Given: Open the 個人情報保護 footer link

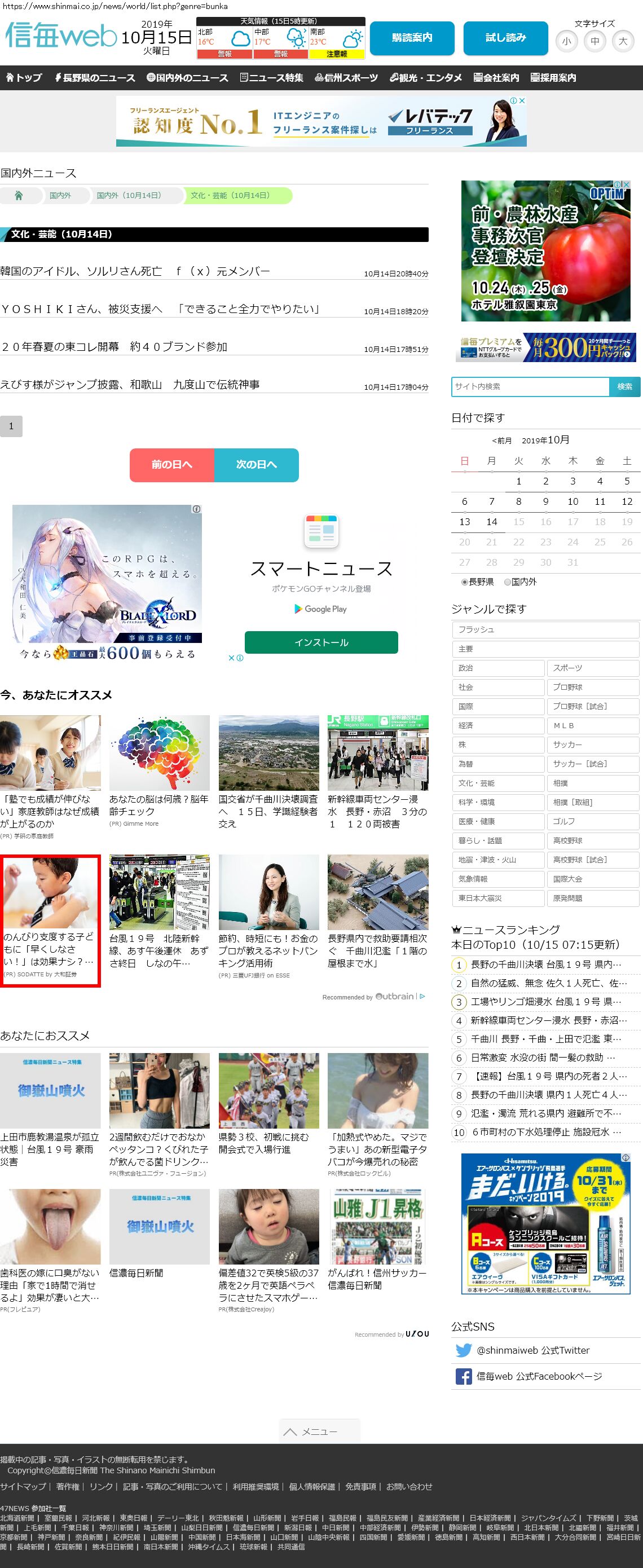Looking at the screenshot, I should click(312, 1486).
